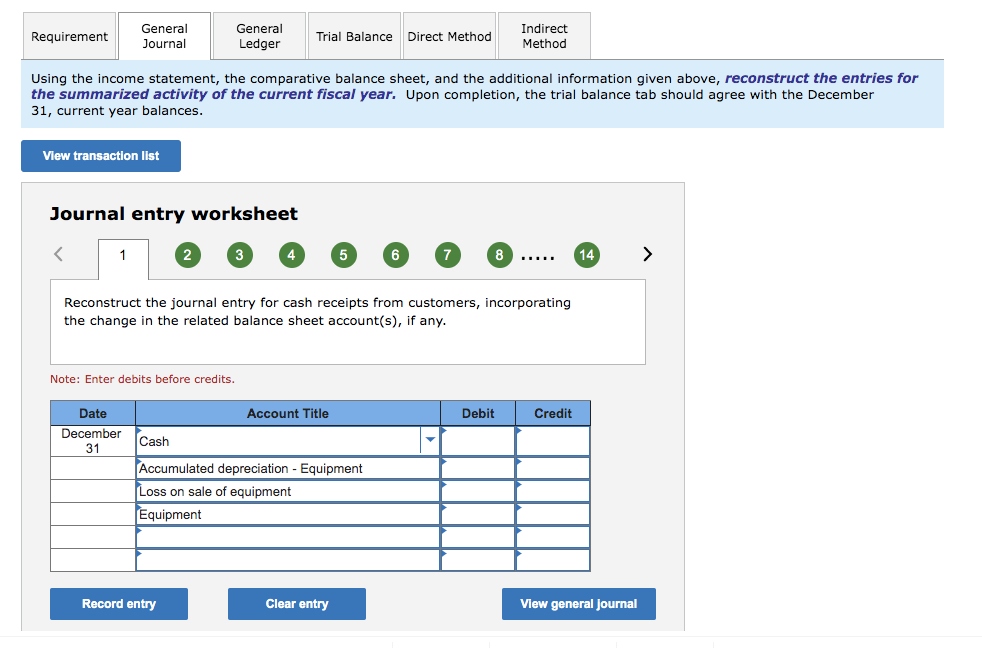Viewport: 982px width, 648px height.
Task: Go to journal entry step 7
Action: pos(447,255)
